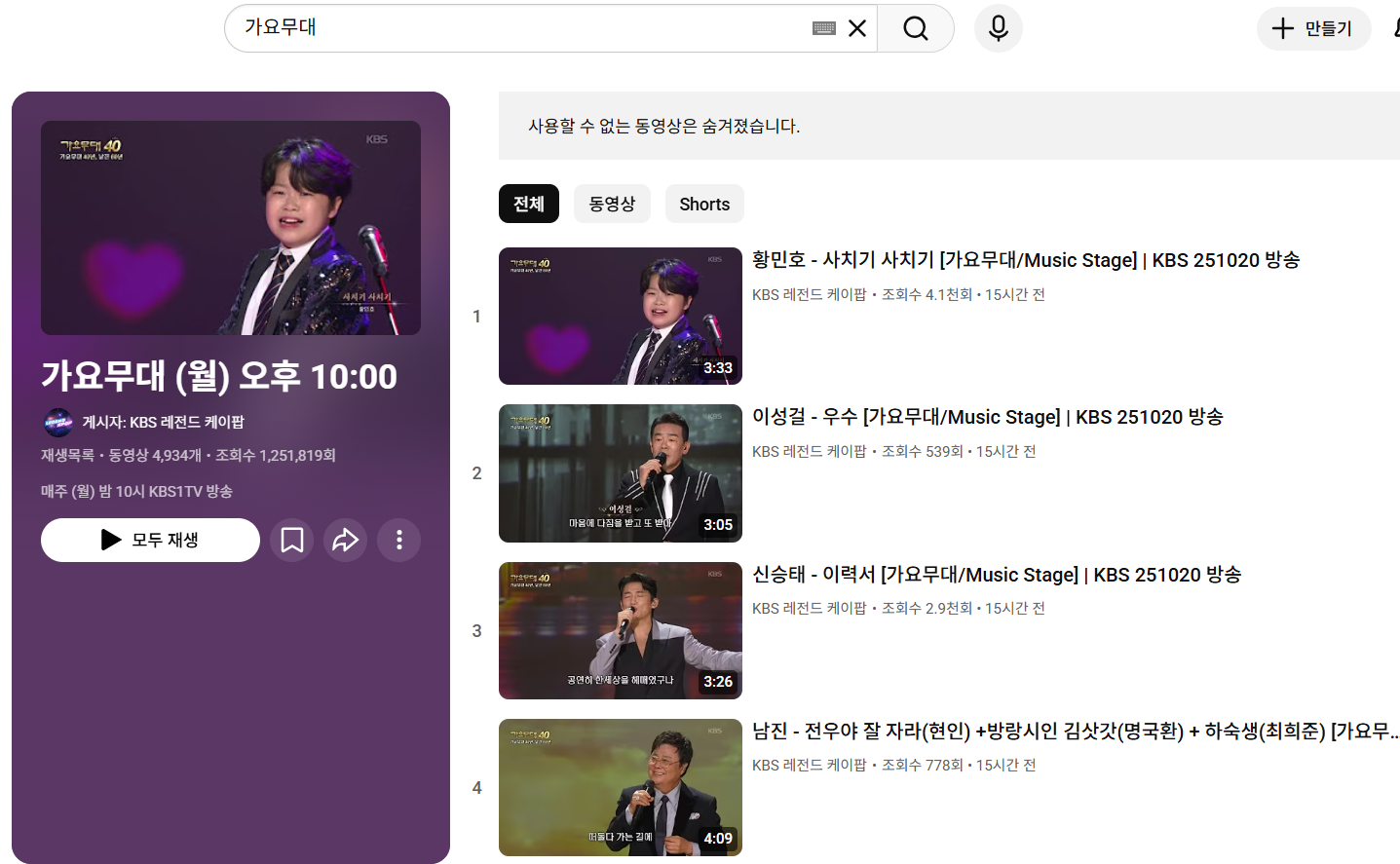Open channel name under 남진 video

tap(810, 765)
